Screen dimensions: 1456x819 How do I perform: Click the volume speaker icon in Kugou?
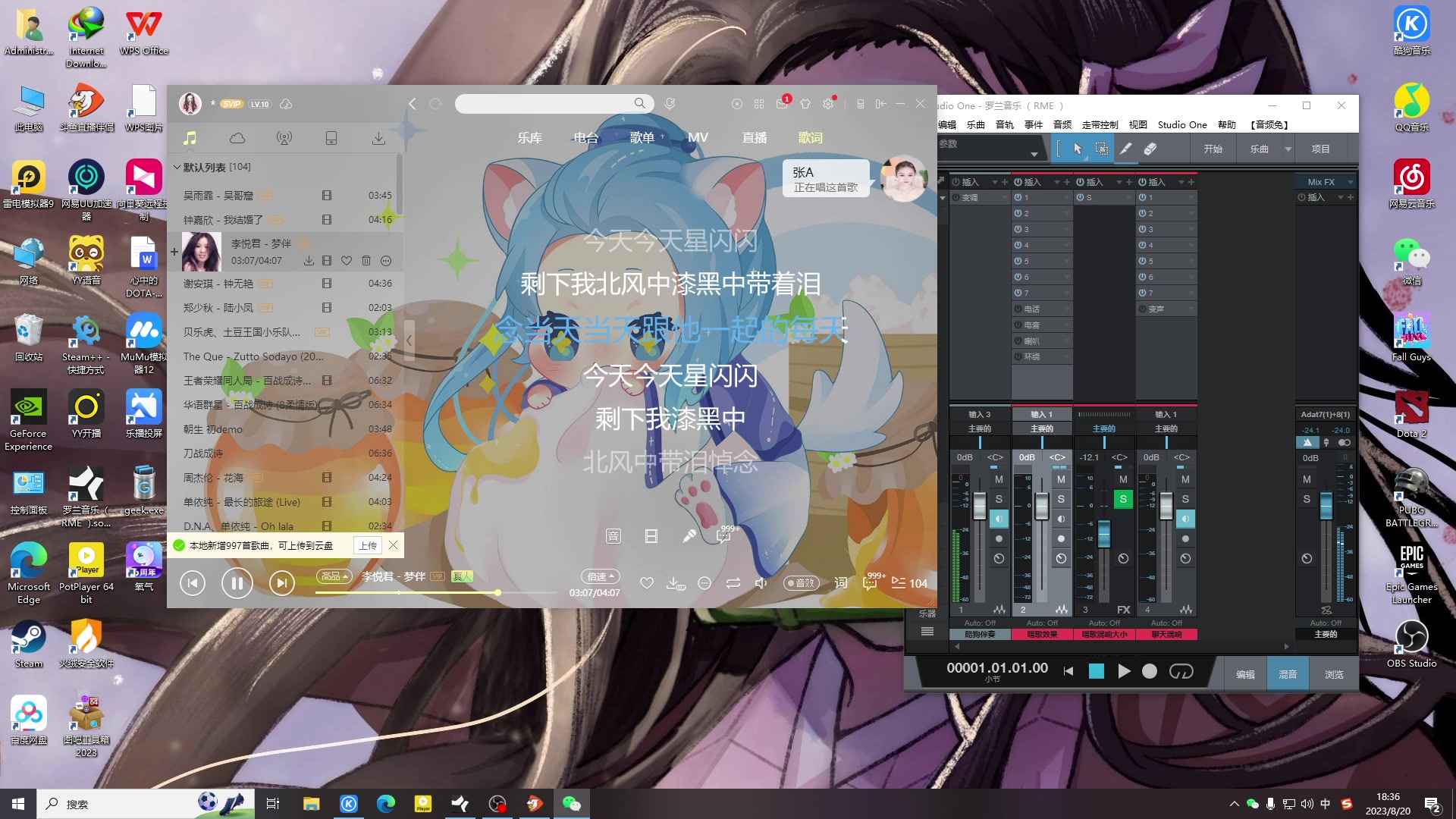click(x=761, y=583)
